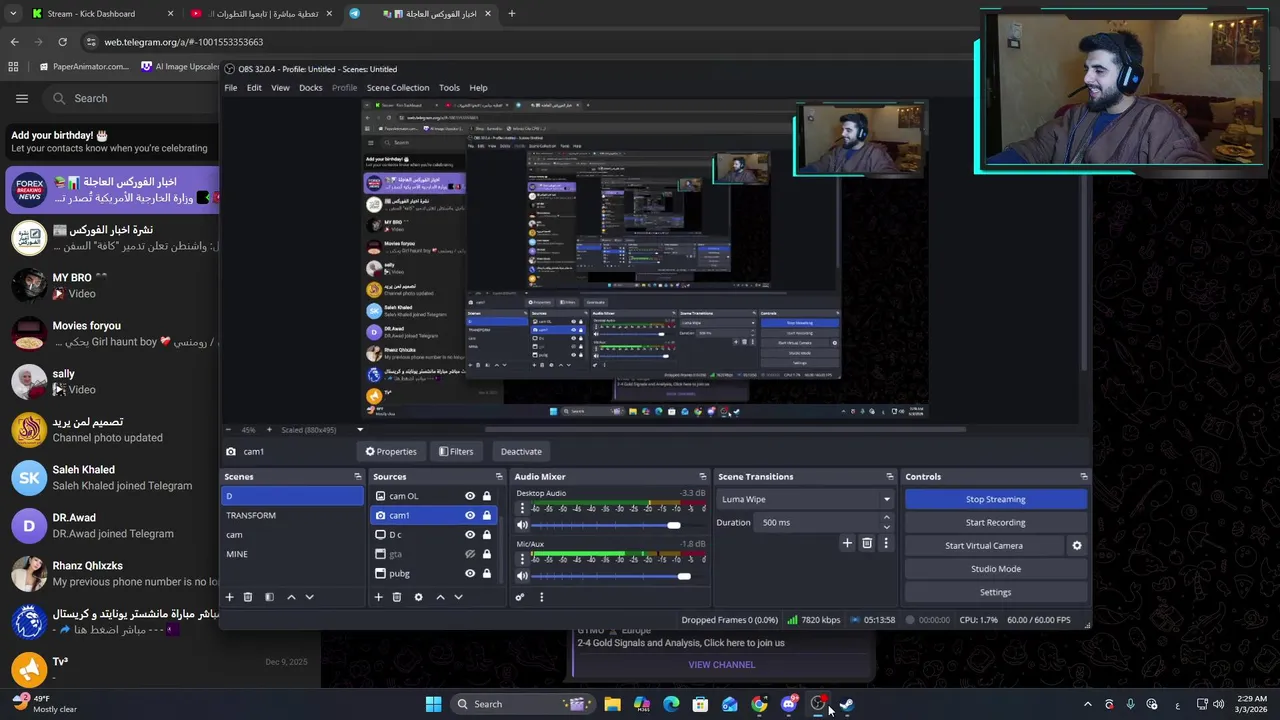The width and height of the screenshot is (1280, 720).
Task: Click the Deactivate button in OBS
Action: pyautogui.click(x=521, y=452)
